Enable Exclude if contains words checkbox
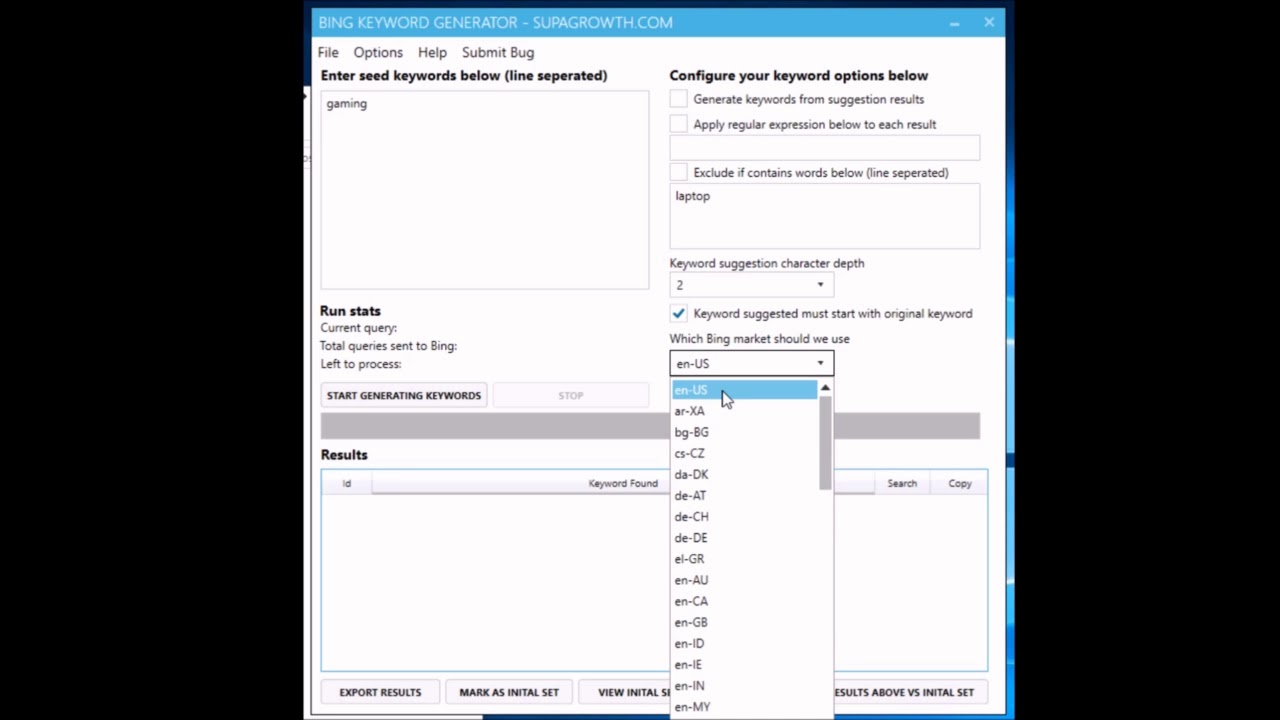The height and width of the screenshot is (720, 1280). click(x=679, y=172)
